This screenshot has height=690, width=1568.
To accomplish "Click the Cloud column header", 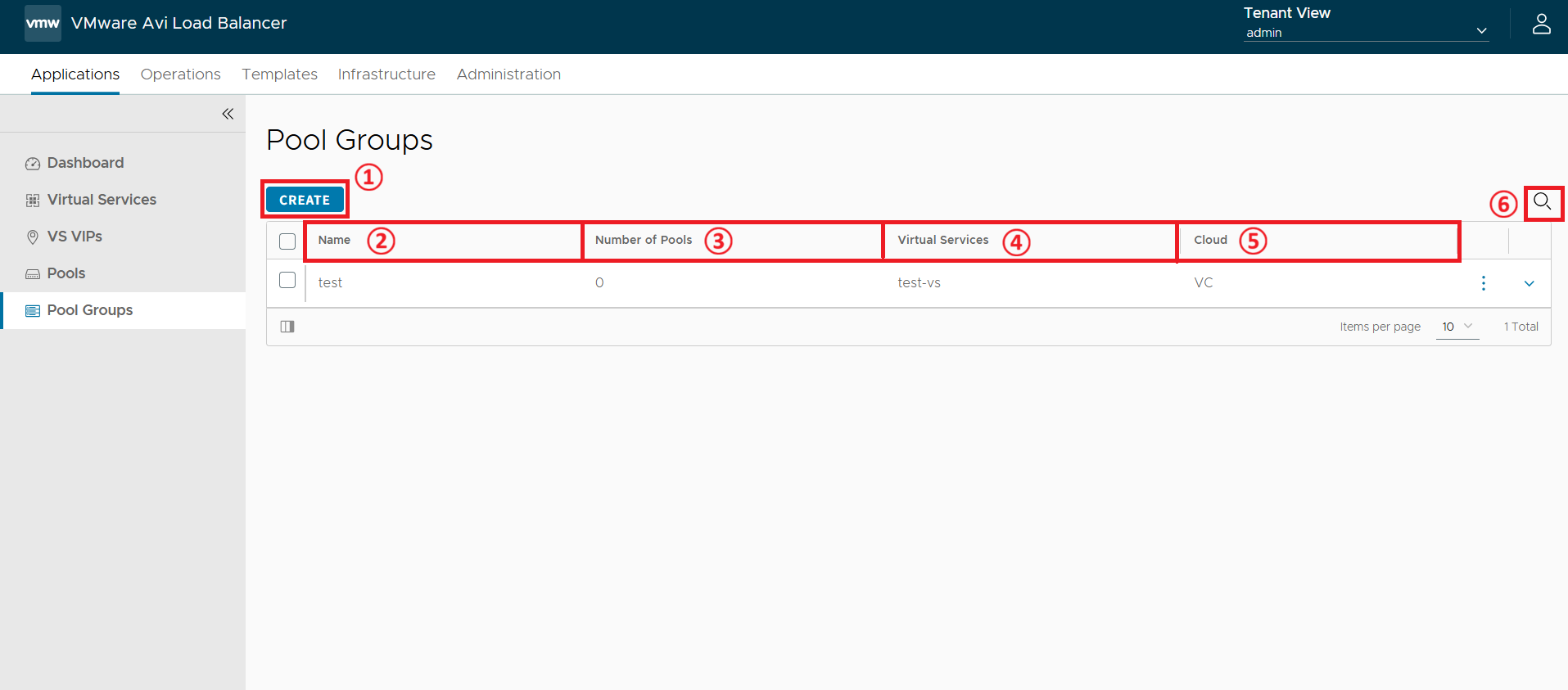I will [1210, 240].
